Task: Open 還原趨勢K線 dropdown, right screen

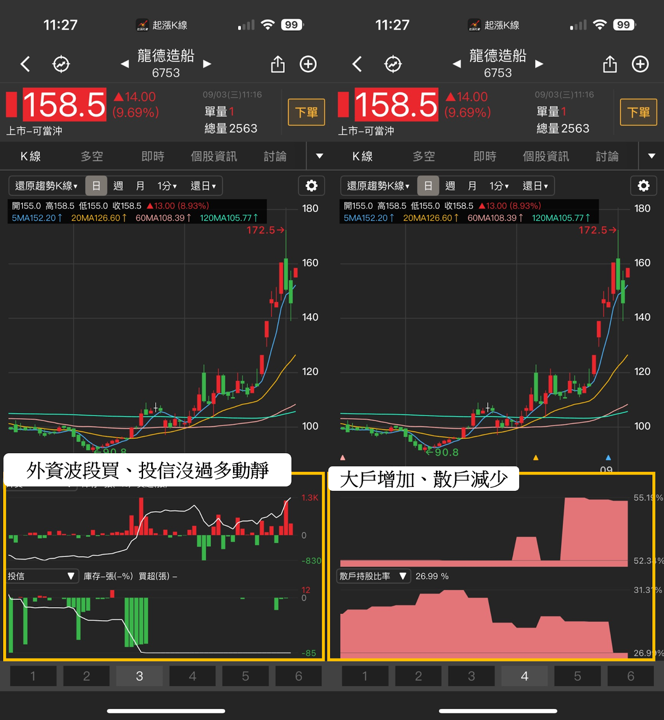Action: pyautogui.click(x=378, y=186)
